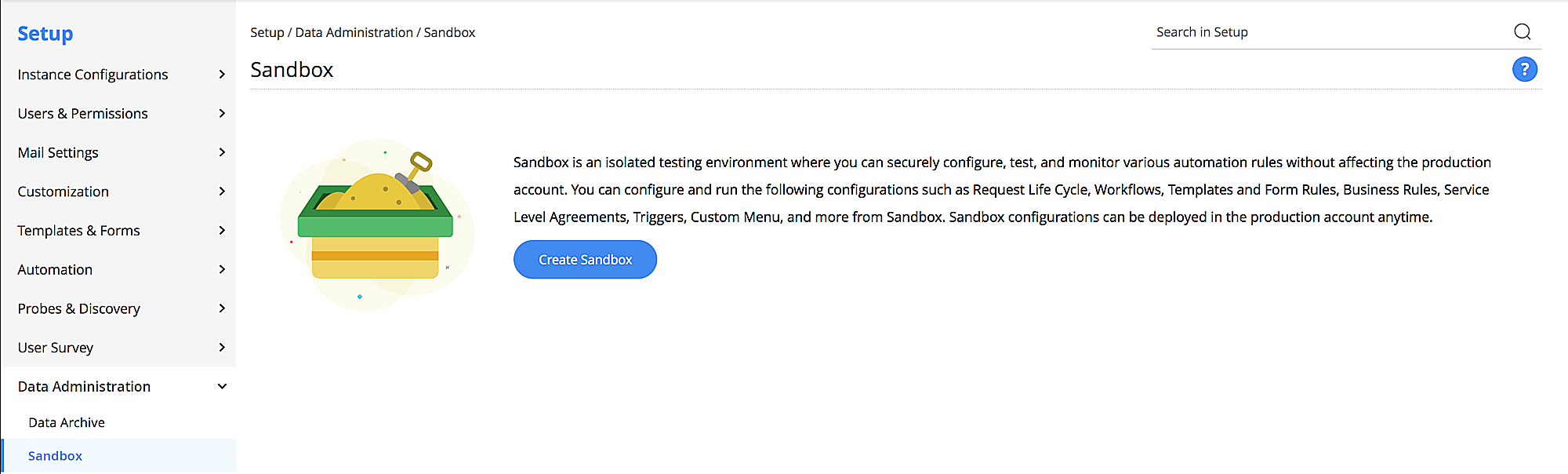Collapse Data Administration section chevron
The image size is (1568, 474).
pyautogui.click(x=222, y=387)
